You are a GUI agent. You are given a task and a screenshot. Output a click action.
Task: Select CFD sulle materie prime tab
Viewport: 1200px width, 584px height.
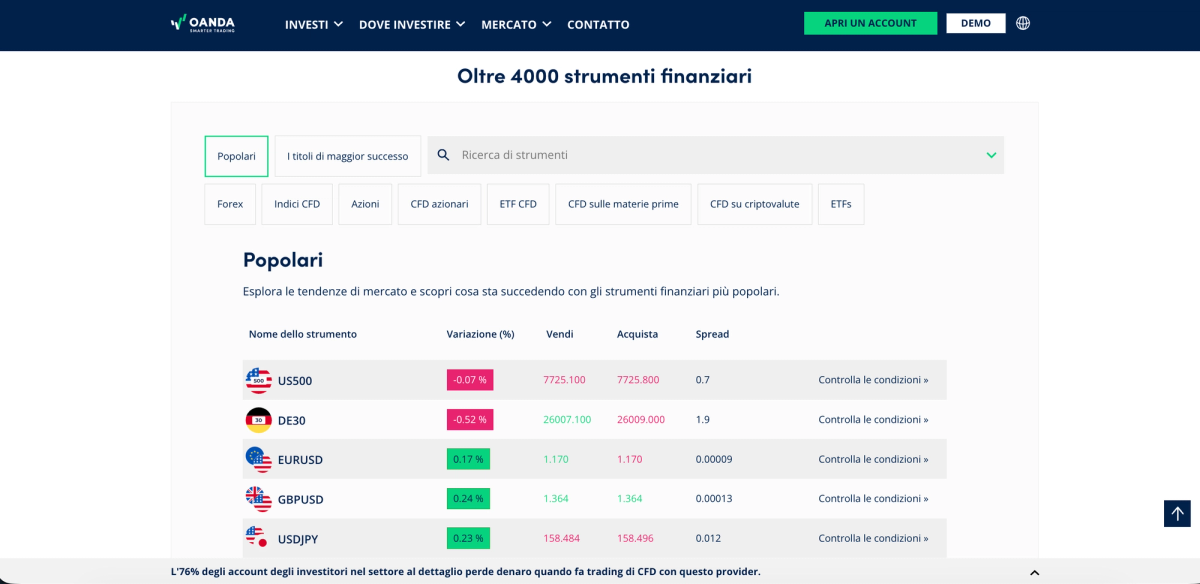tap(623, 204)
